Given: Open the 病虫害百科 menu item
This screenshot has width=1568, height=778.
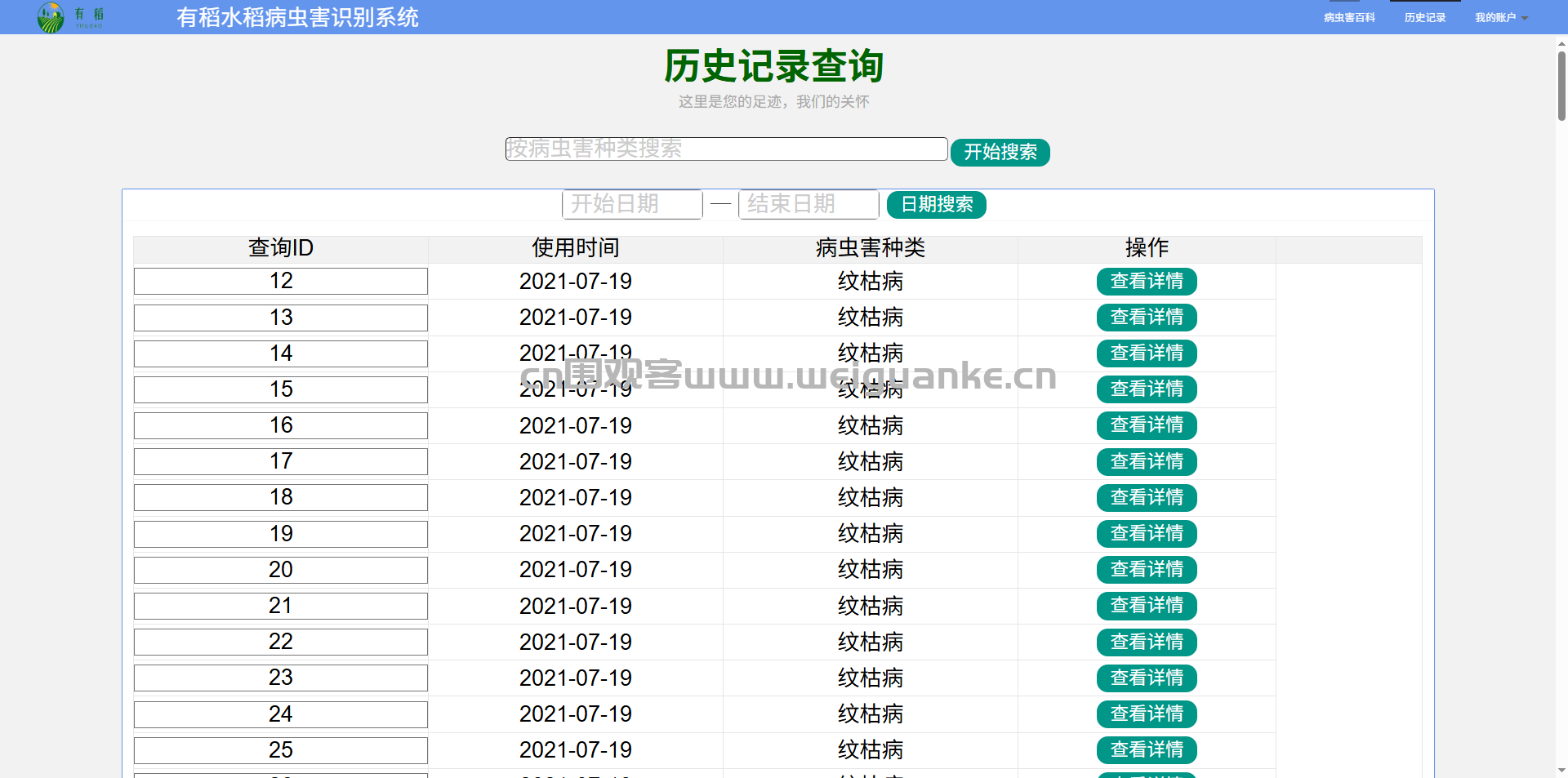Looking at the screenshot, I should click(x=1349, y=17).
